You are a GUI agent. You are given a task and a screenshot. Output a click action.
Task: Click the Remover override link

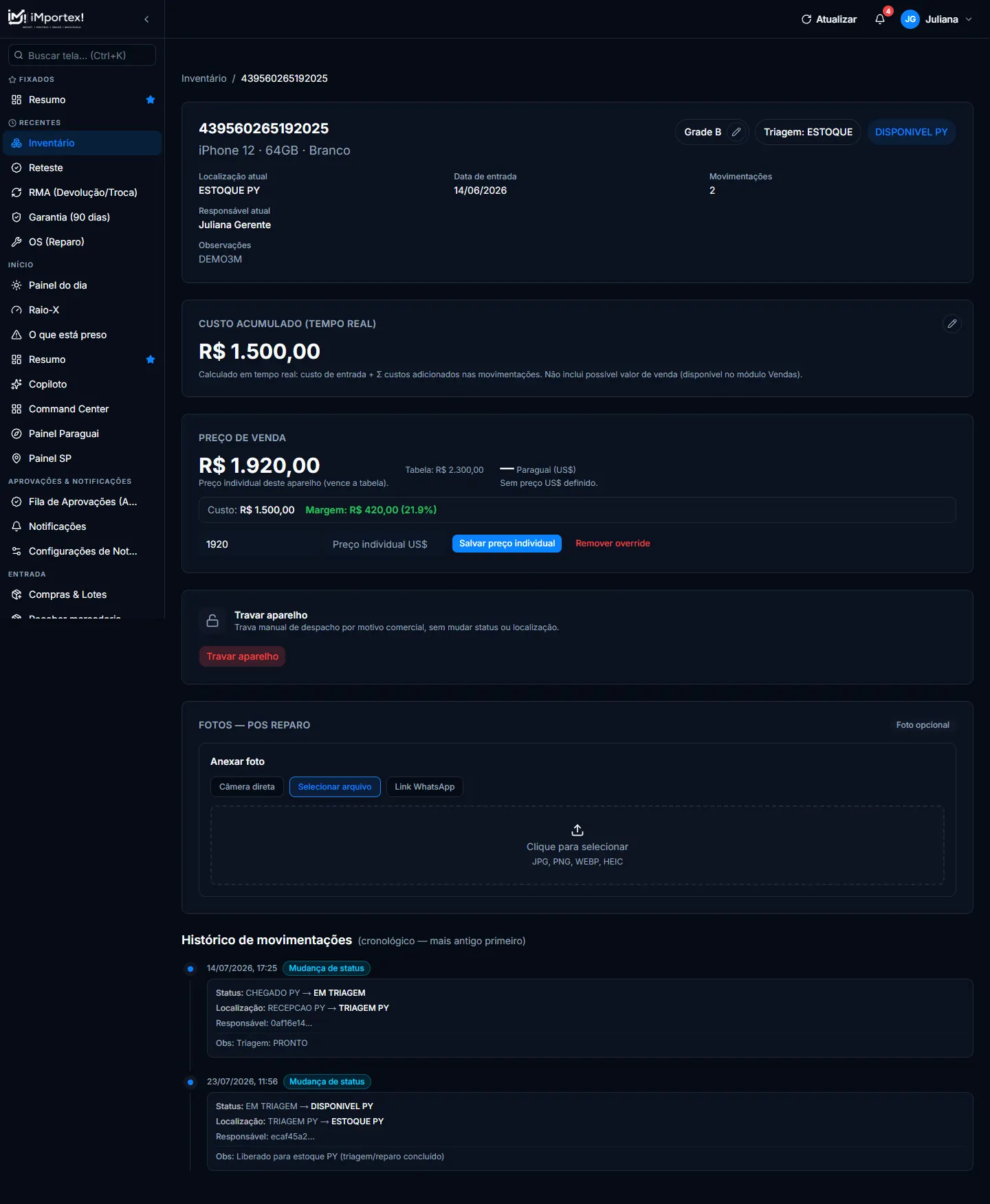pos(613,544)
